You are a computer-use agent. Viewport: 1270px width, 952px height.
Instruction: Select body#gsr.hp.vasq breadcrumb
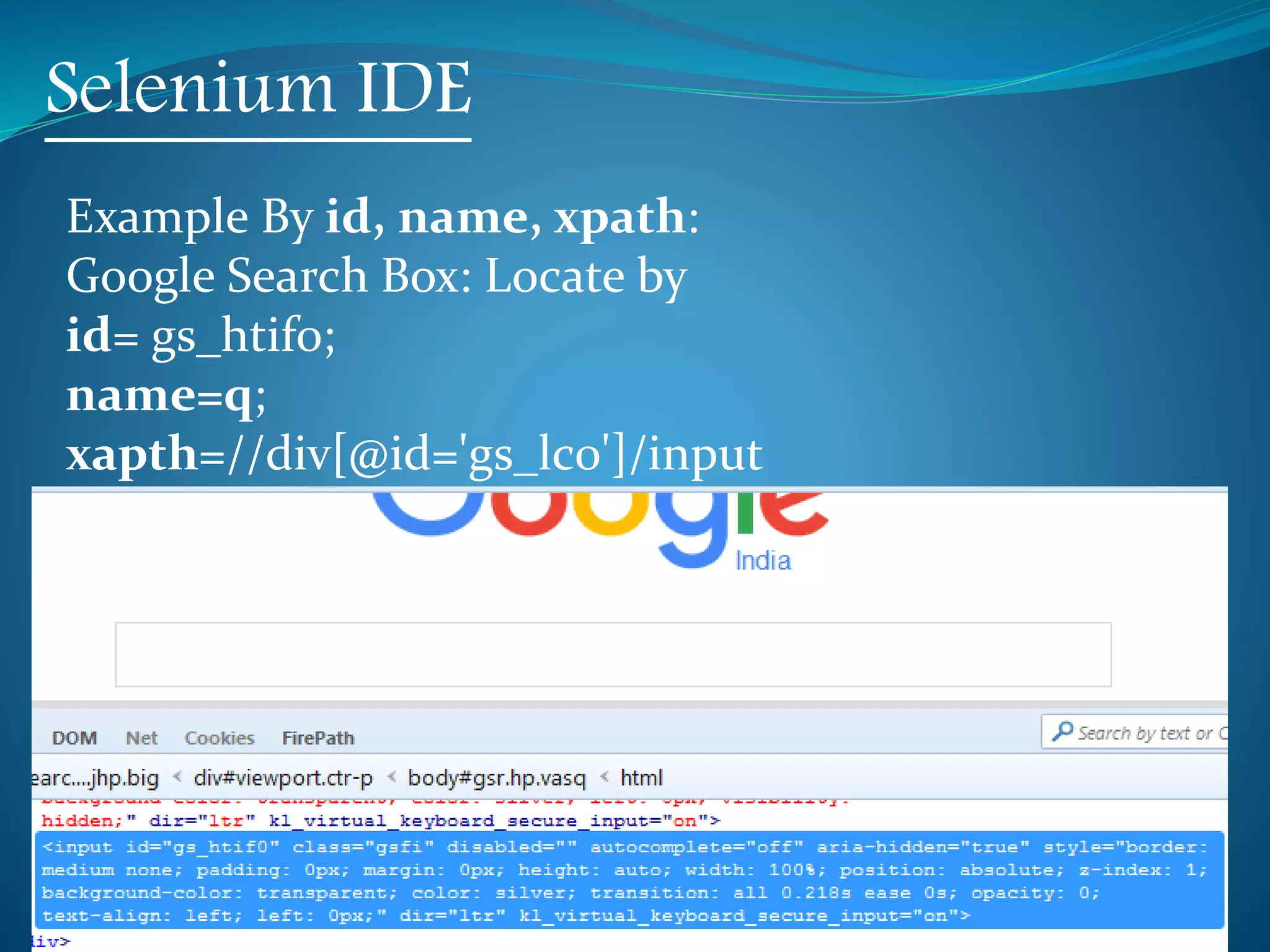coord(496,777)
